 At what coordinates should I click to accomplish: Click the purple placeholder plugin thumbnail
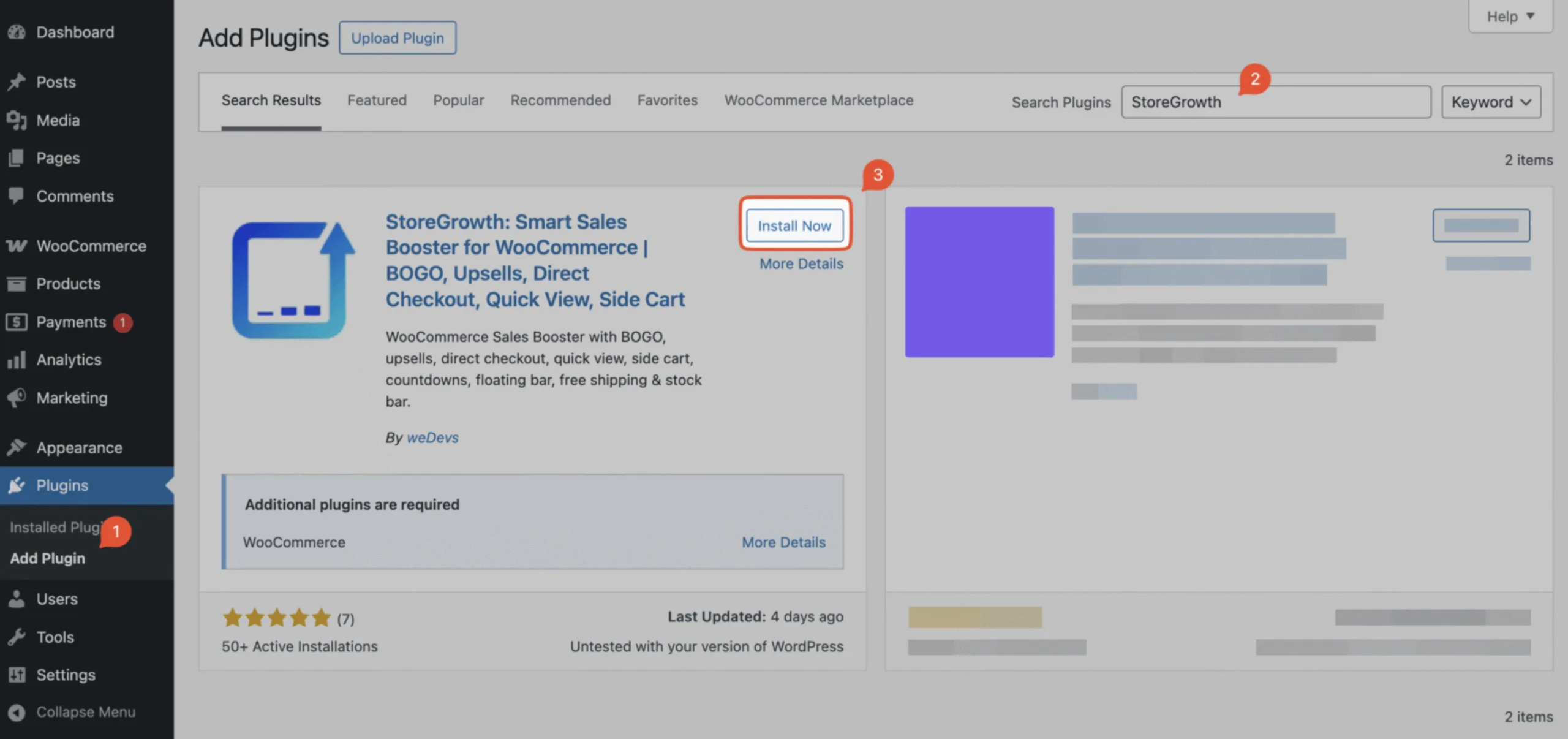[979, 282]
